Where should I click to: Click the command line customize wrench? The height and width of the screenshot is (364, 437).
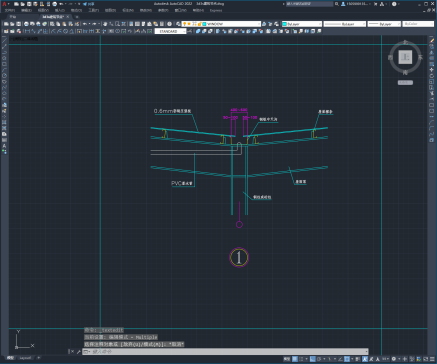point(78,351)
